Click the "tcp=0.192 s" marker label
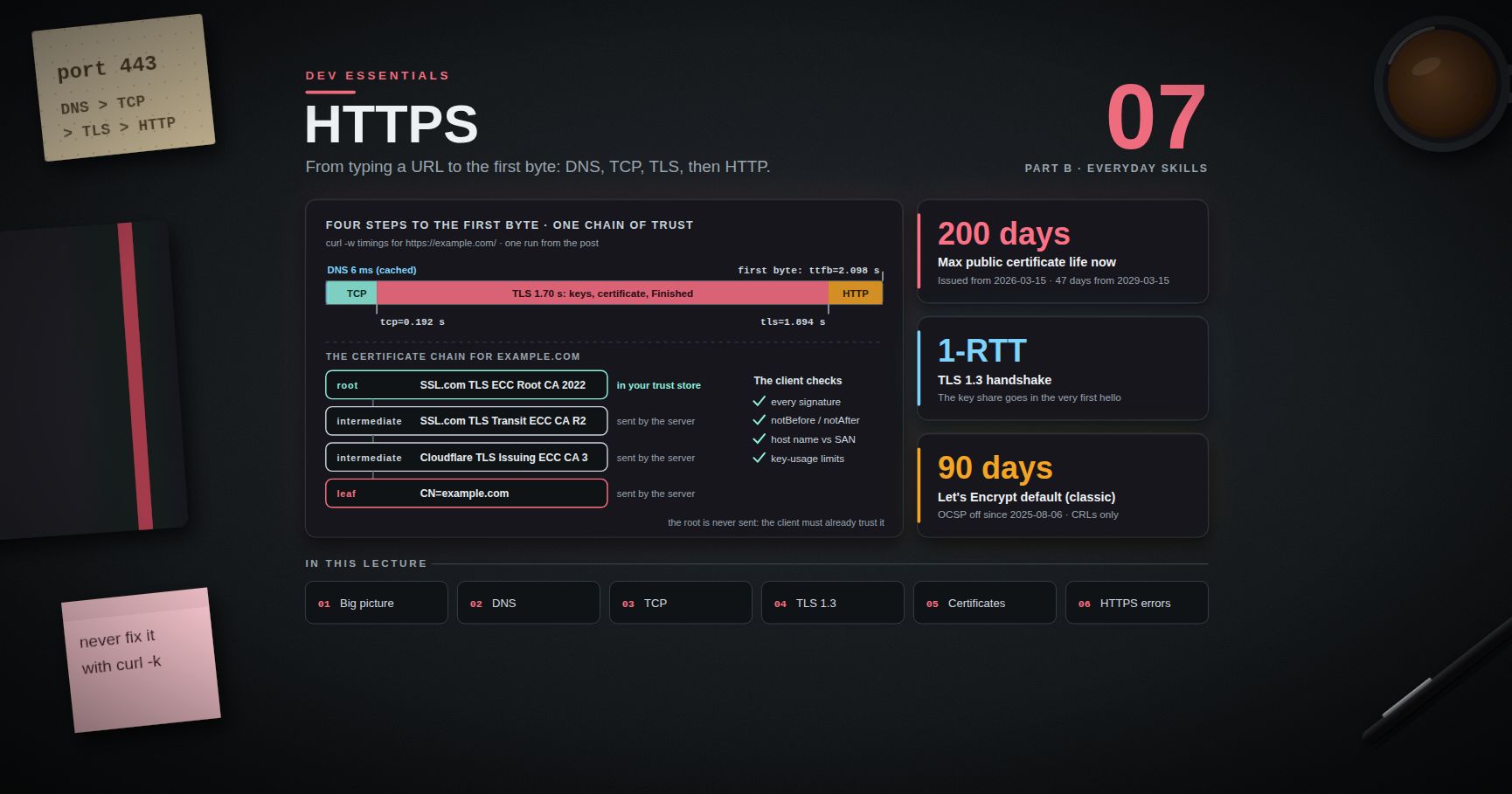This screenshot has width=1512, height=794. point(413,321)
